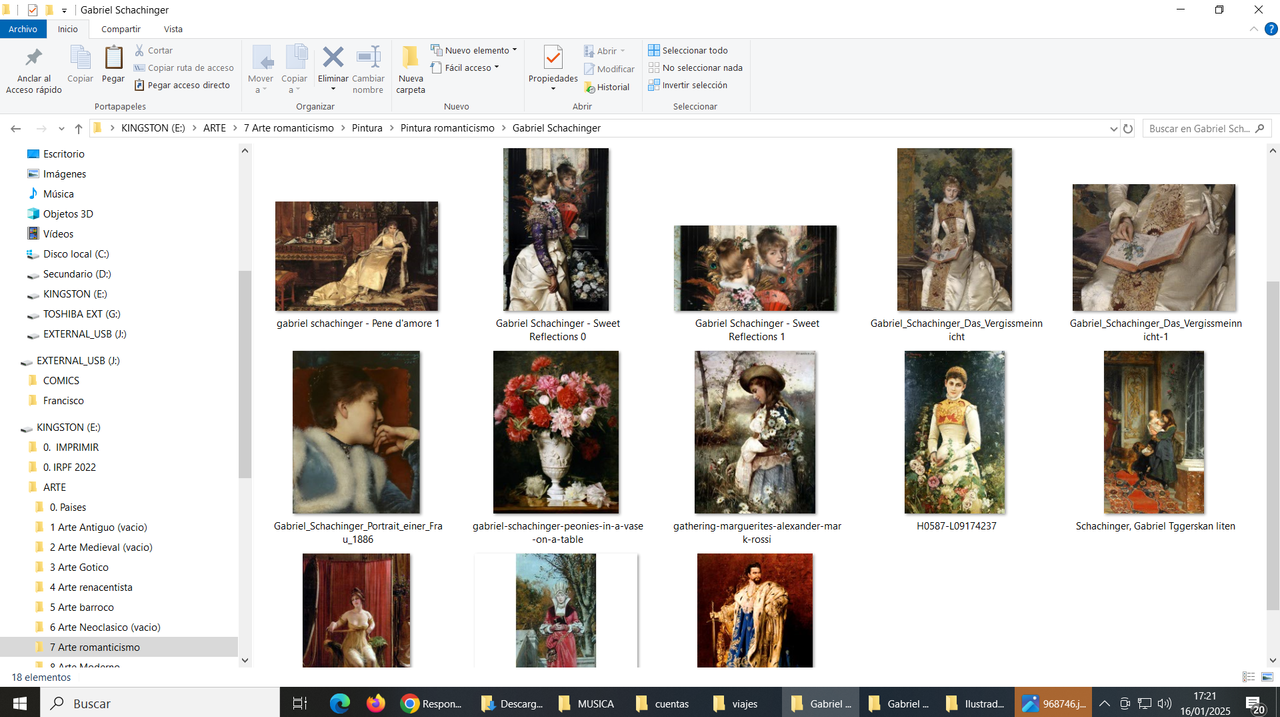Viewport: 1280px width, 717px height.
Task: Click Invertir selección
Action: pyautogui.click(x=687, y=85)
